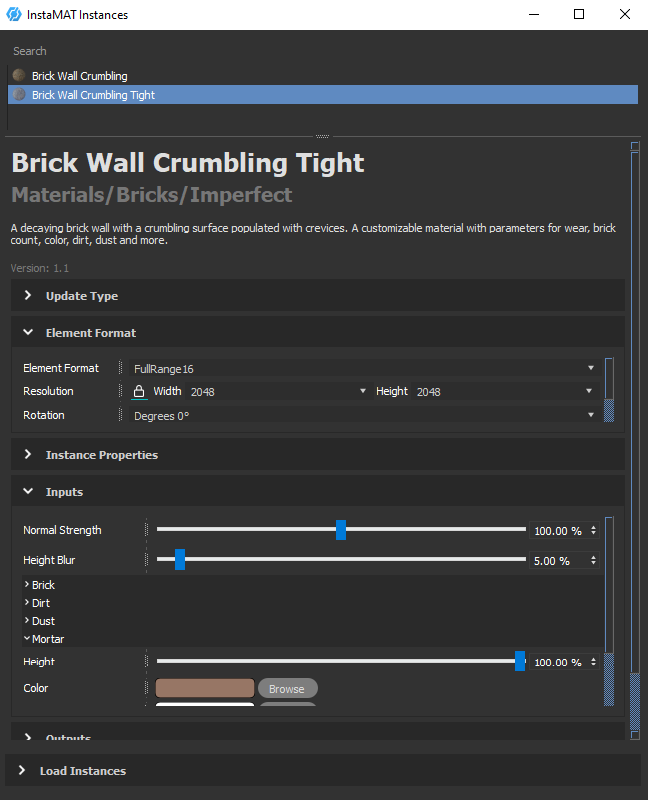Expand the Brick parameter group

(27, 584)
